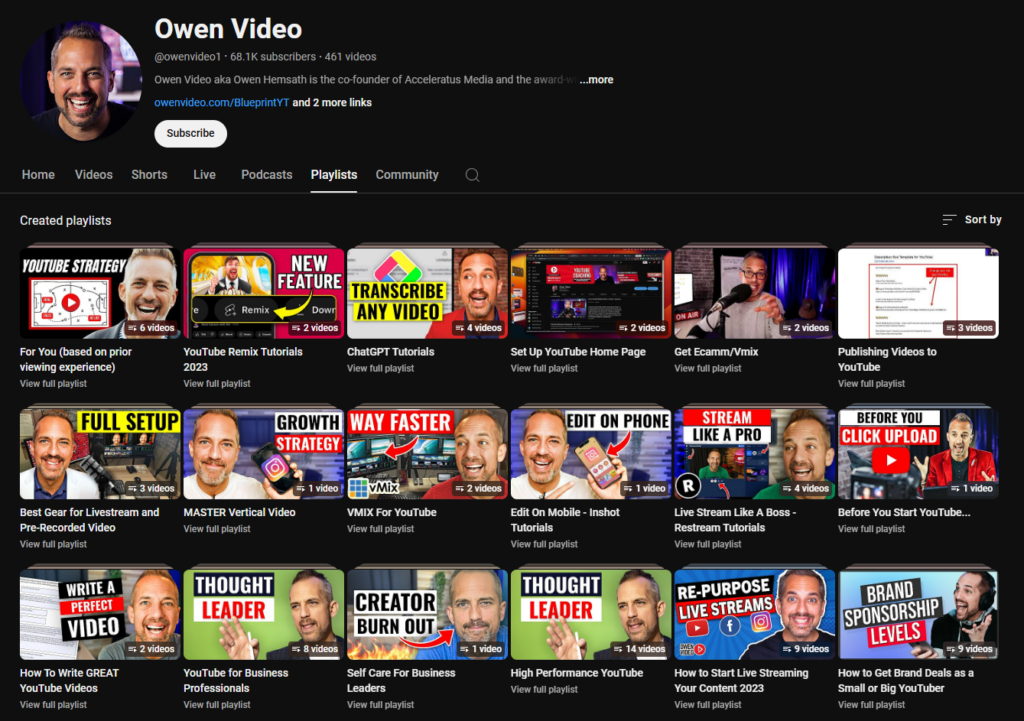Click the playlist count badge on ChatGPT Tutorials
The height and width of the screenshot is (721, 1024).
tap(480, 328)
